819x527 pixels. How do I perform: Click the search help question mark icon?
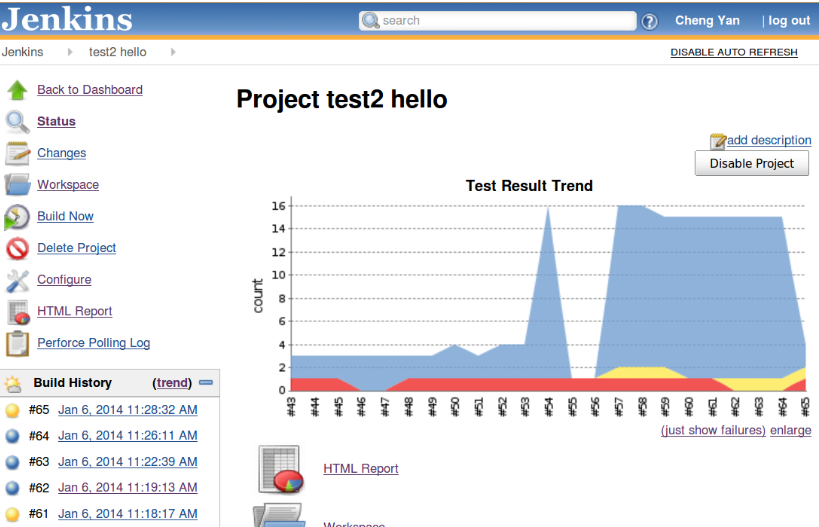pos(650,21)
